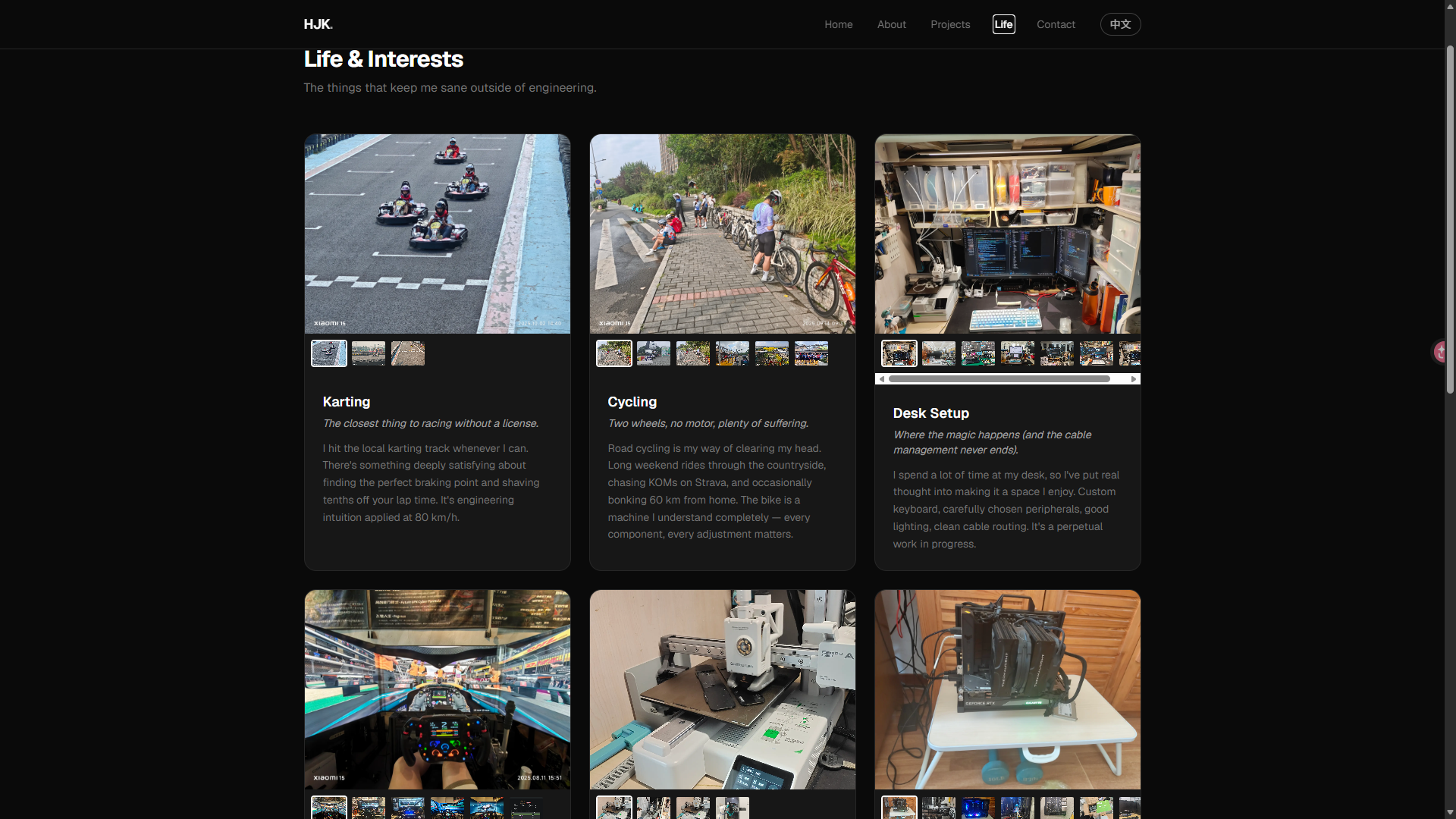Screen dimensions: 1456x819
Task: Click the page vertical scrollbar thumb
Action: click(1450, 219)
